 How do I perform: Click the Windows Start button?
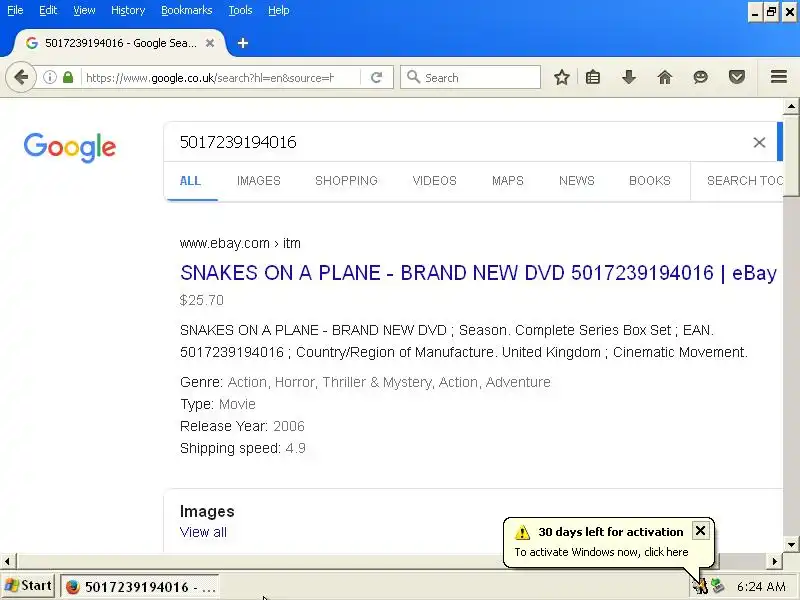click(28, 586)
